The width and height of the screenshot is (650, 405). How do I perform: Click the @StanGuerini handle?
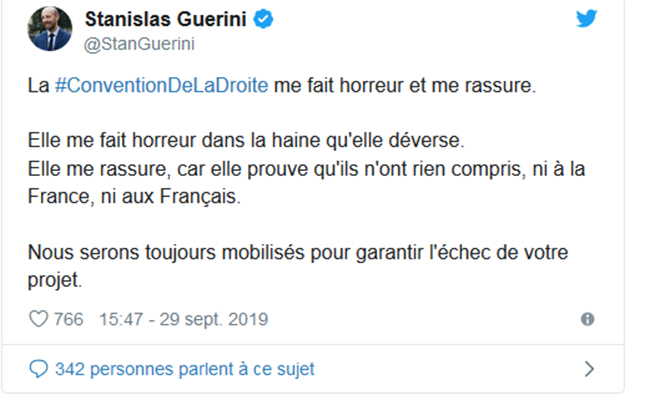tap(133, 43)
